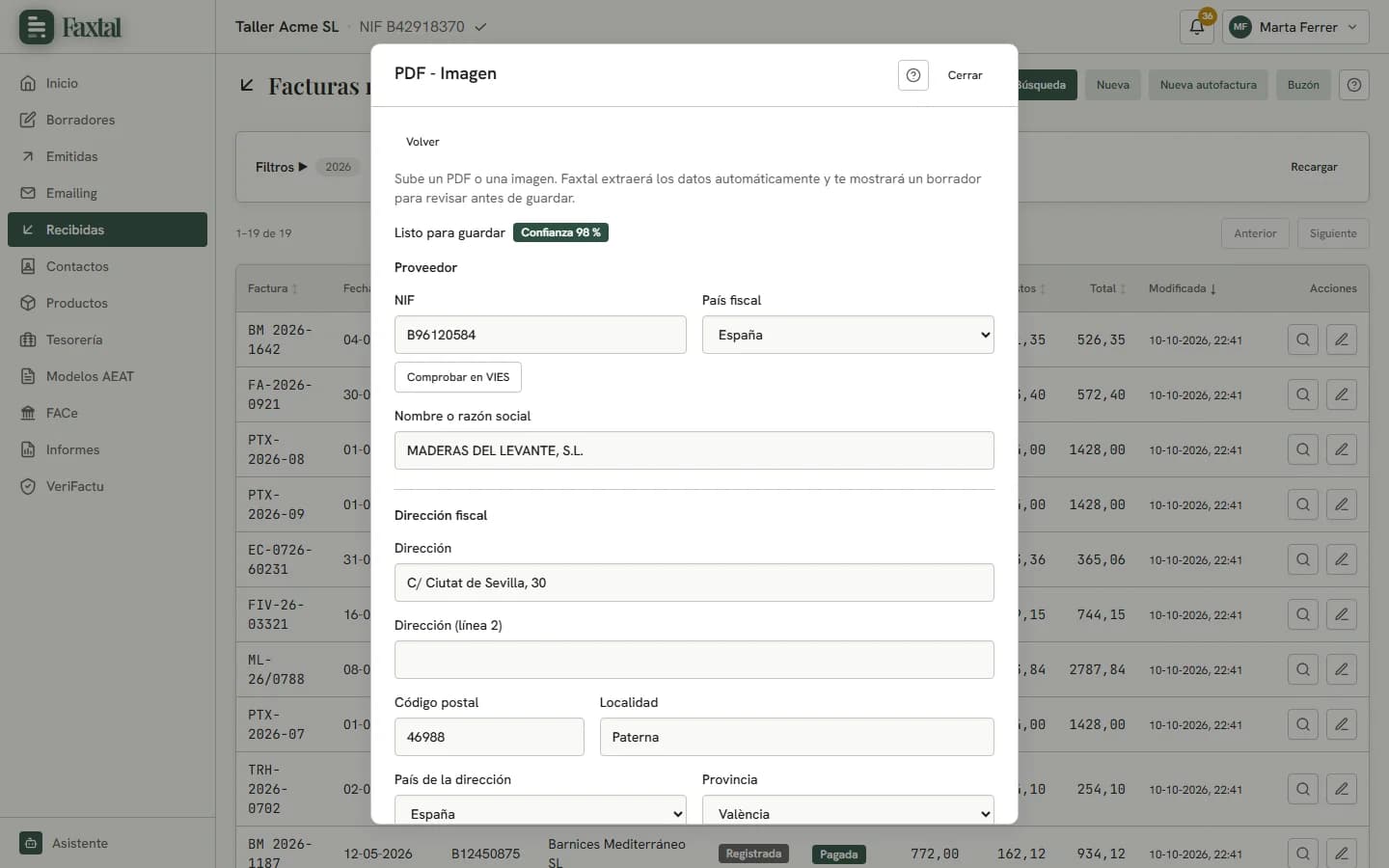
Task: View invoice BM 2026-1642 with the magnifier icon
Action: [x=1303, y=339]
